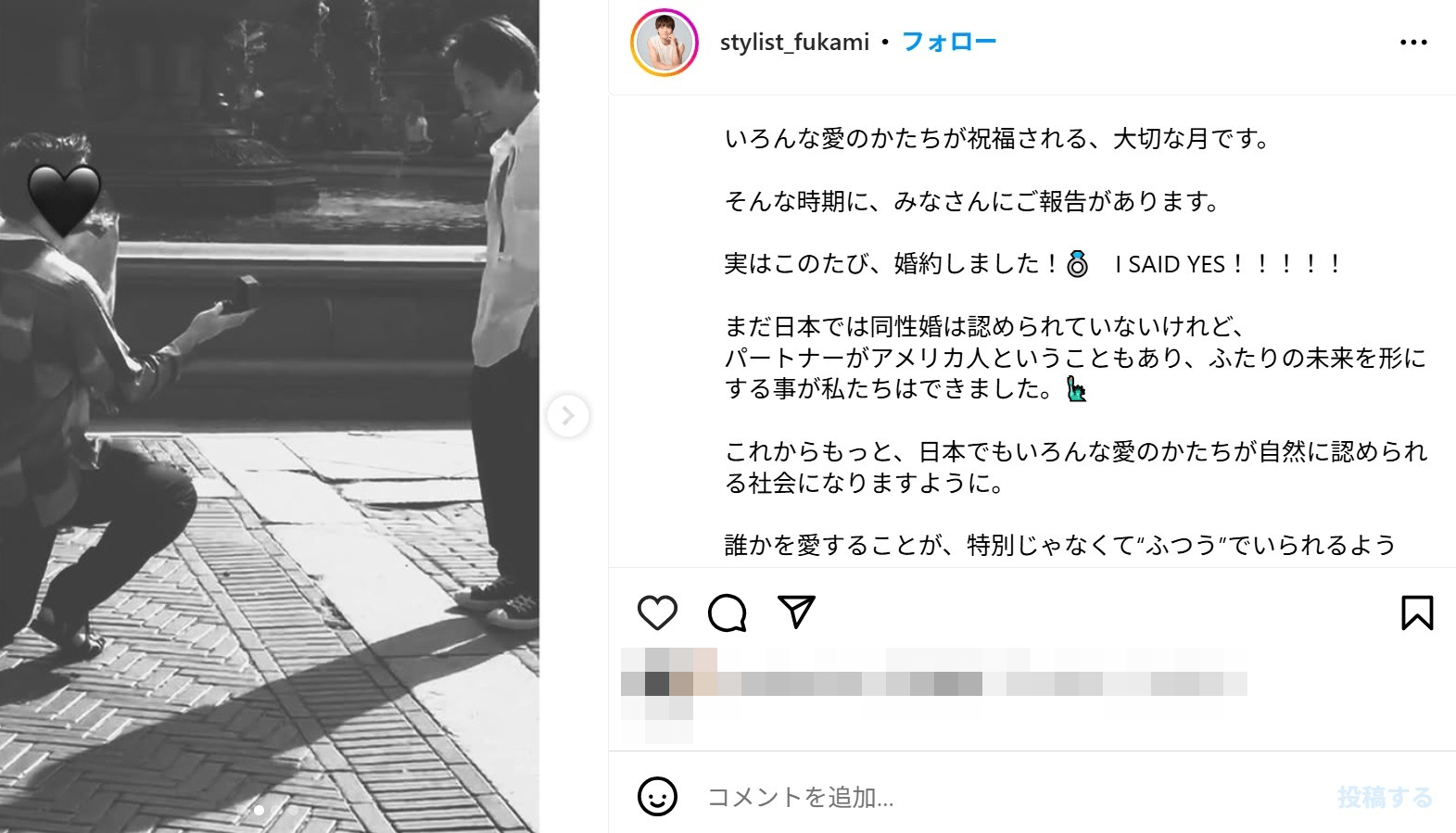Screen dimensions: 1456x833
Task: Like the post with the heart icon
Action: point(657,612)
